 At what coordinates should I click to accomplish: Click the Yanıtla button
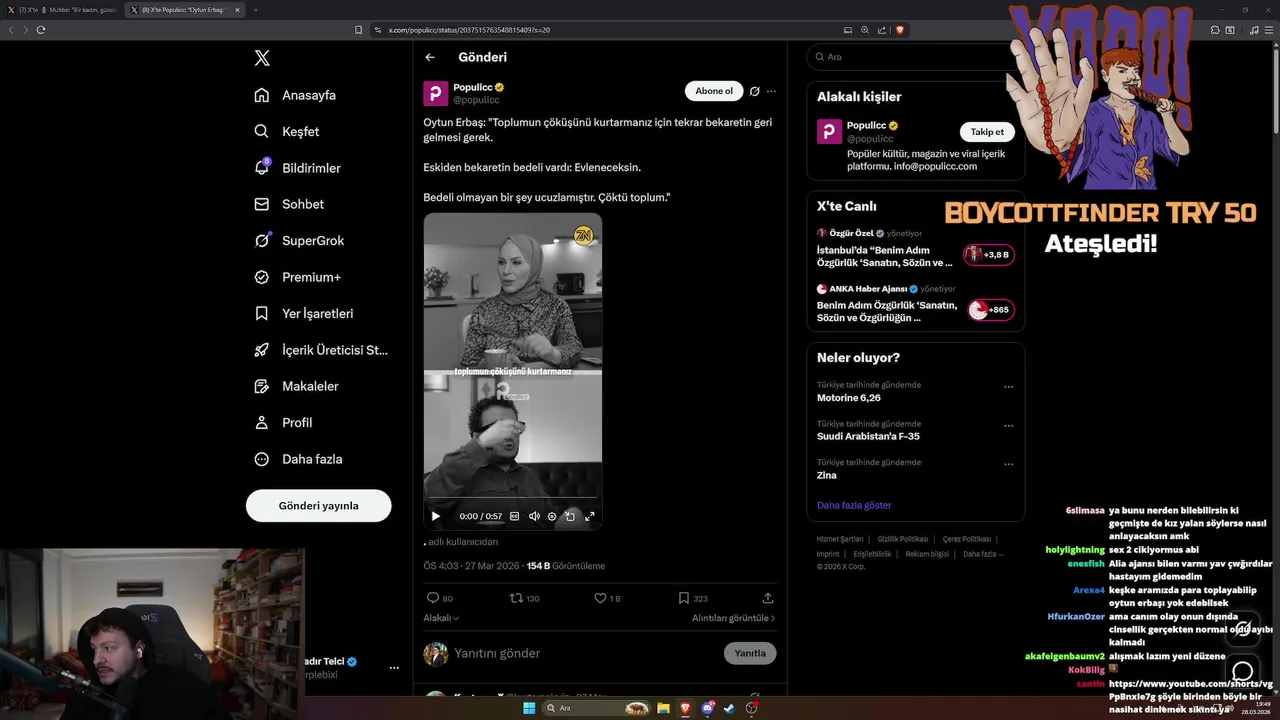coord(750,653)
